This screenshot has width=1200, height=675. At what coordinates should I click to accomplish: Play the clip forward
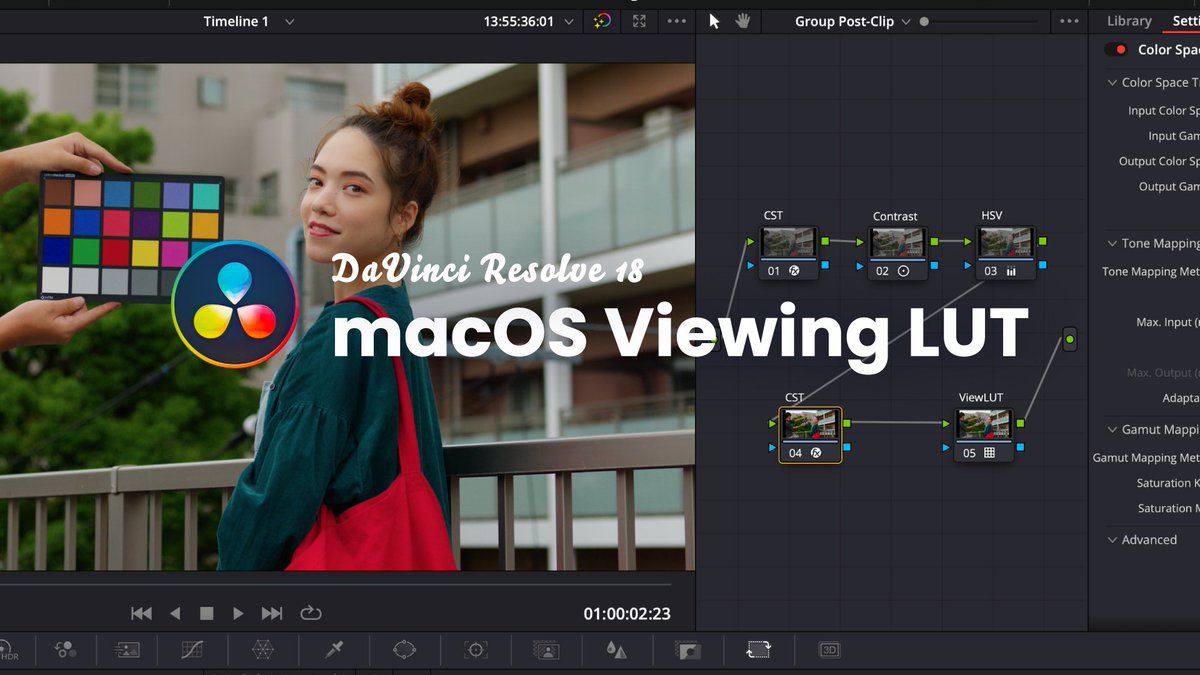238,613
